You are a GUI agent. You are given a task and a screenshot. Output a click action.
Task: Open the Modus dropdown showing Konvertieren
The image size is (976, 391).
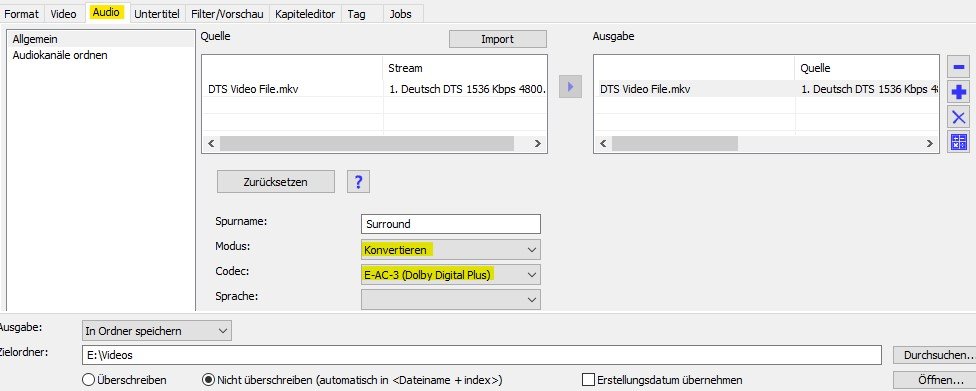[451, 250]
